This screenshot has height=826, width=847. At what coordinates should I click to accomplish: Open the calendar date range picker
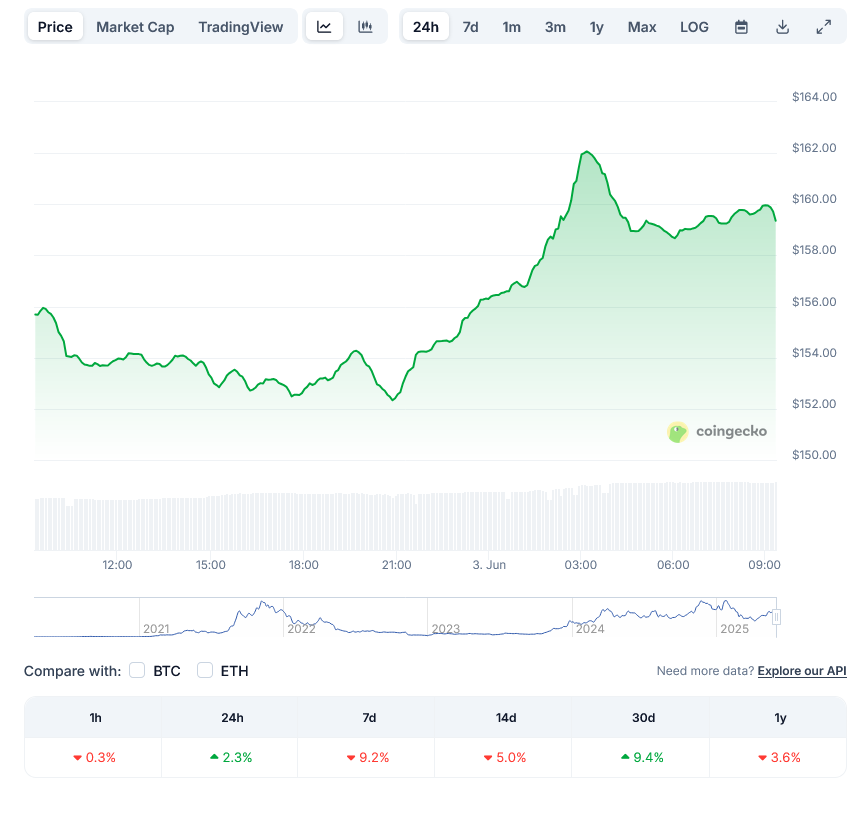tap(741, 26)
